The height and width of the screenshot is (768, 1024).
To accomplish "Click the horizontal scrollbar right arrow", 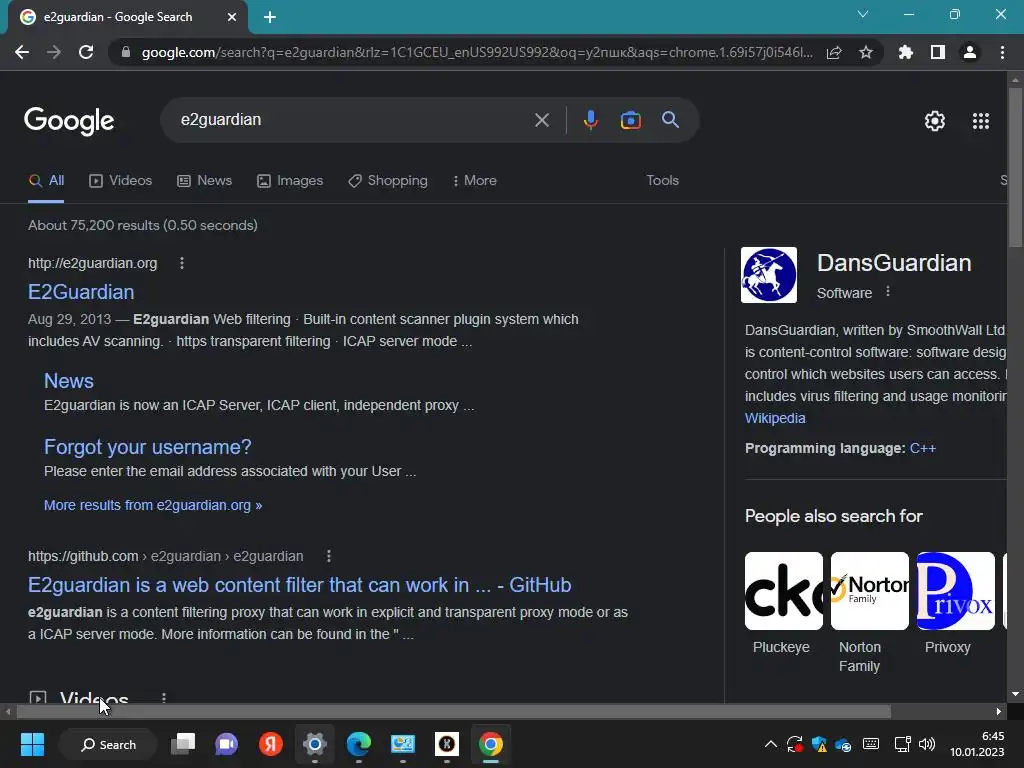I will pos(999,712).
